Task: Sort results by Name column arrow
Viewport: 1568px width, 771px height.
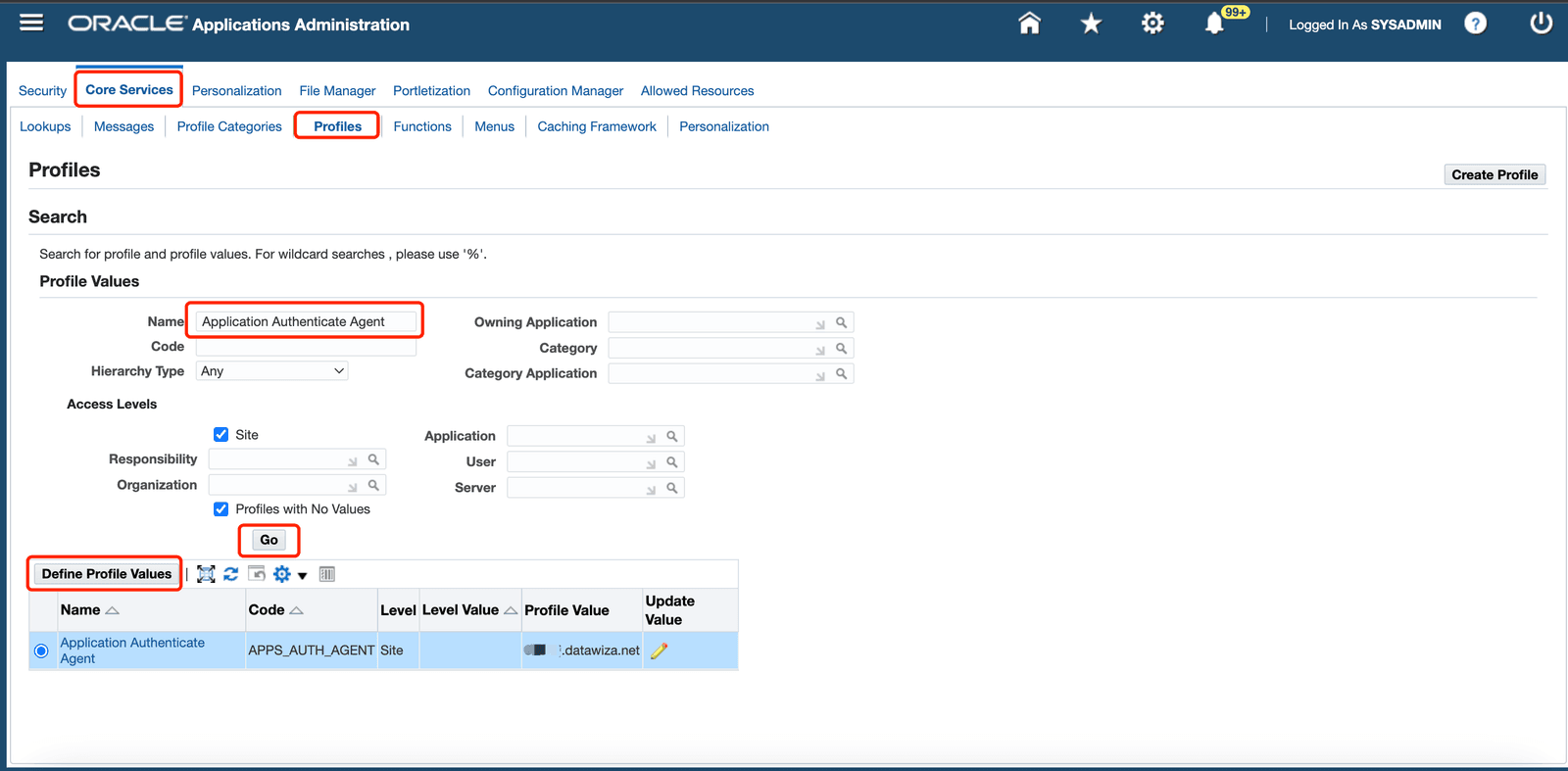Action: pos(112,610)
